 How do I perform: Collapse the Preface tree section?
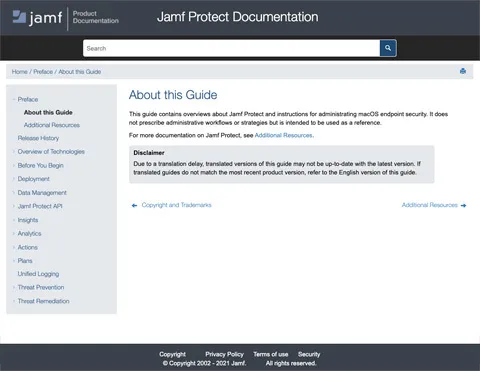(x=14, y=99)
